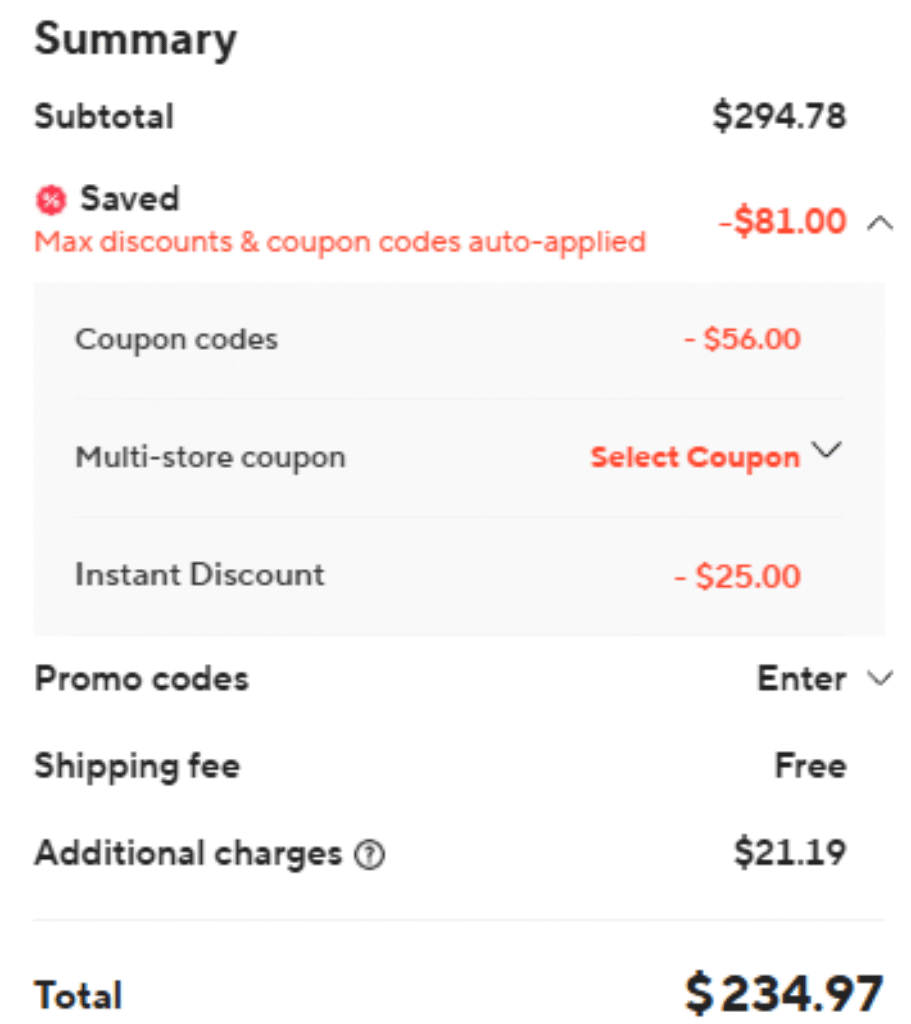This screenshot has width=911, height=1024.
Task: Click the -$56.00 coupon codes amount
Action: pyautogui.click(x=742, y=339)
